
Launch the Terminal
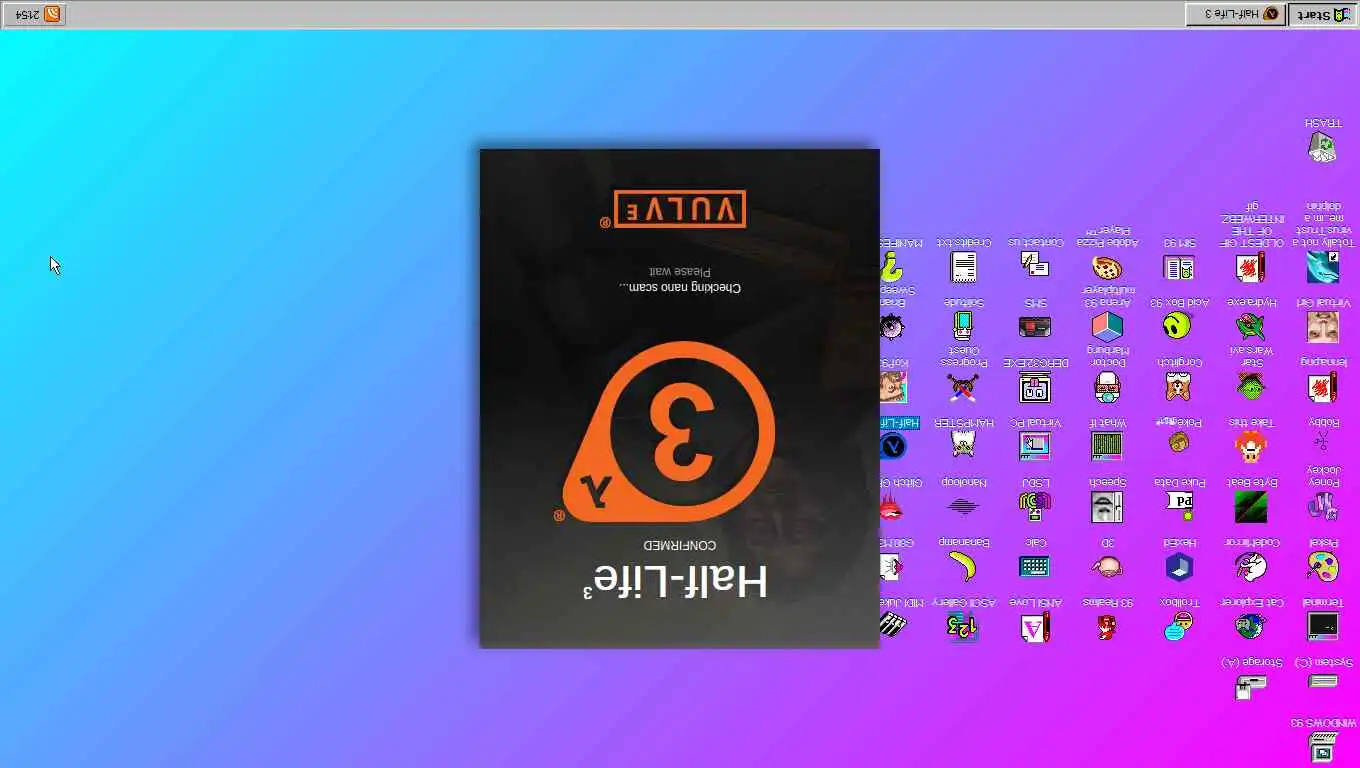pos(1322,626)
